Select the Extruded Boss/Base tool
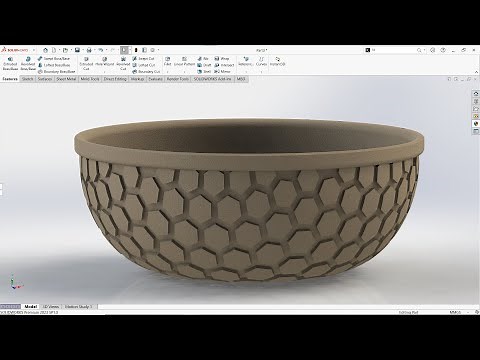480x360 pixels. click(x=10, y=63)
